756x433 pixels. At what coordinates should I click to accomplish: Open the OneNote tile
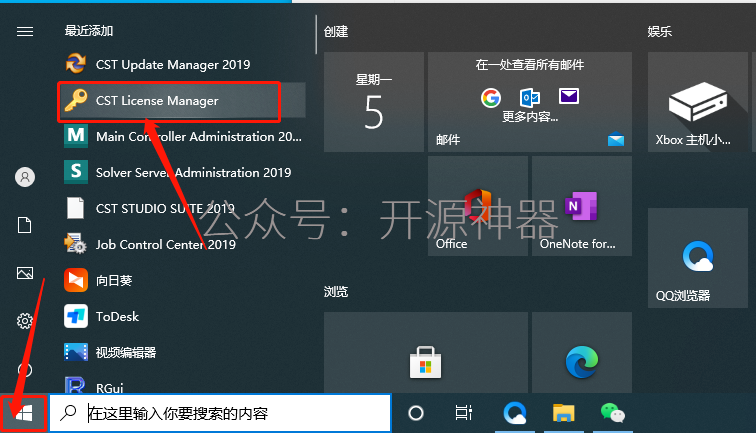(x=582, y=206)
